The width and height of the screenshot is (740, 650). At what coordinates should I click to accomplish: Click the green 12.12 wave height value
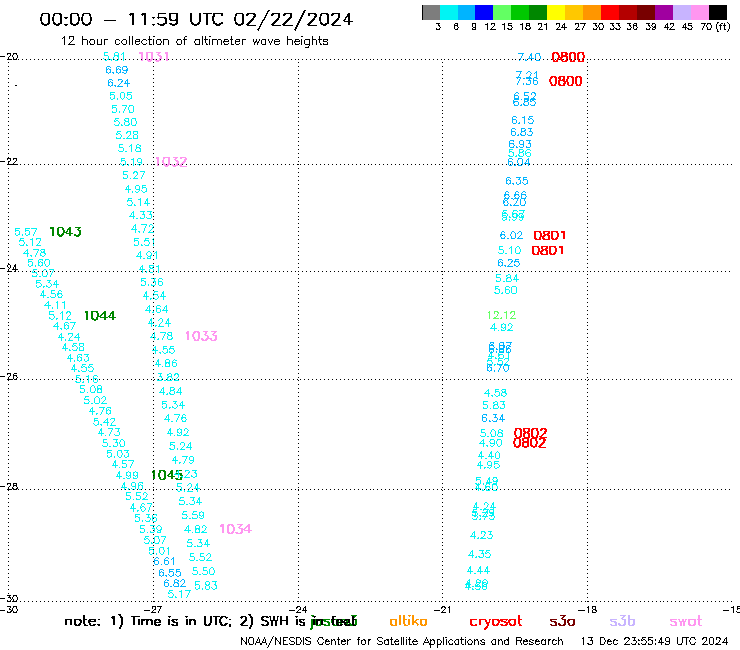point(501,315)
